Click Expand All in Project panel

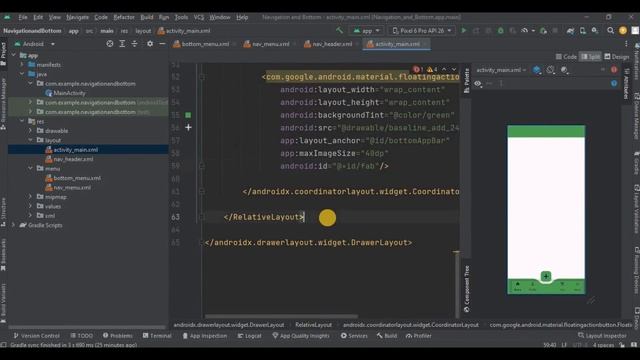coord(122,44)
